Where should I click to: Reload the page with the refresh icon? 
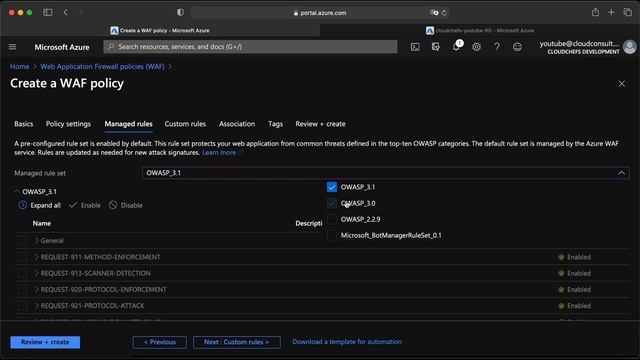444,13
